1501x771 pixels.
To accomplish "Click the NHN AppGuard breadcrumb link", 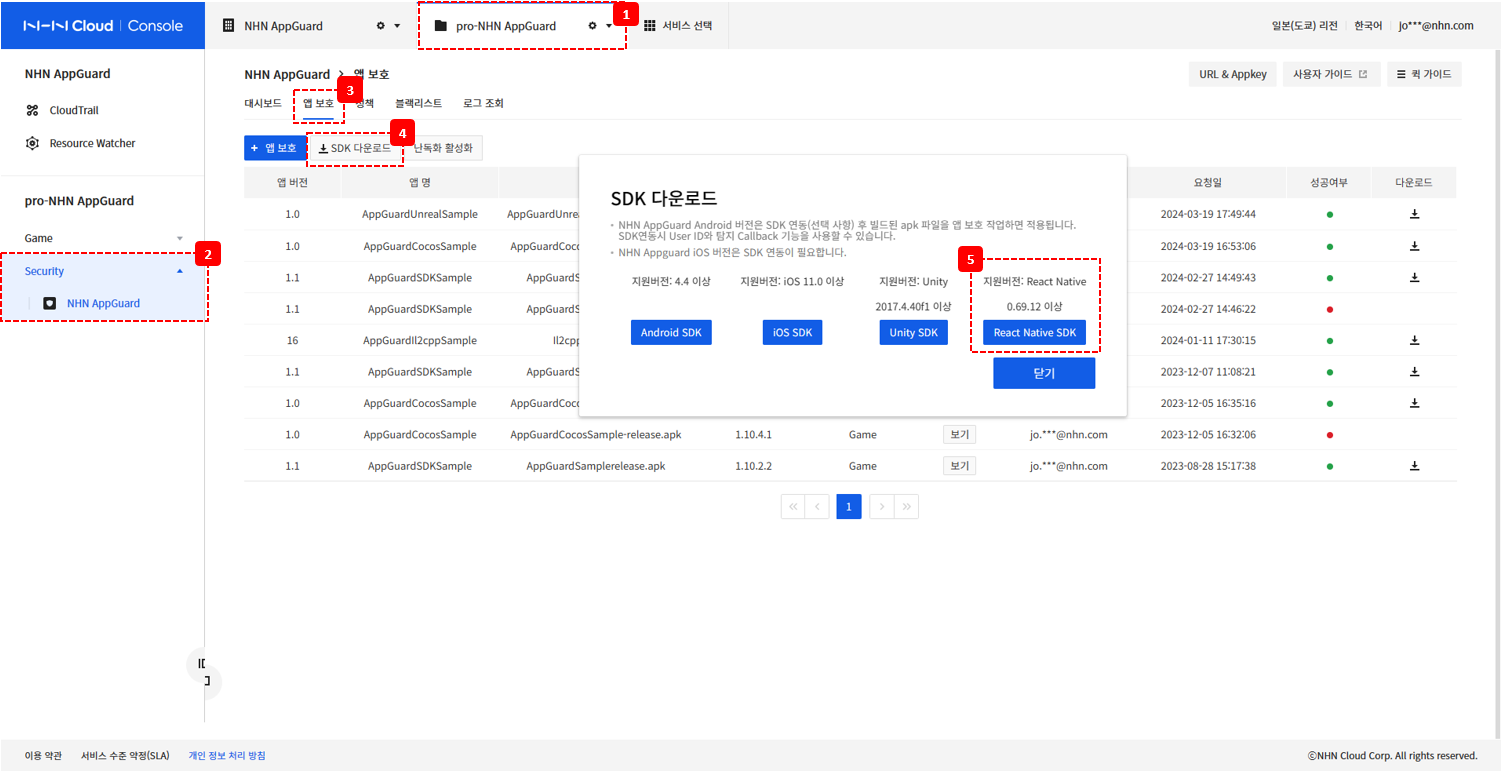I will coord(287,75).
